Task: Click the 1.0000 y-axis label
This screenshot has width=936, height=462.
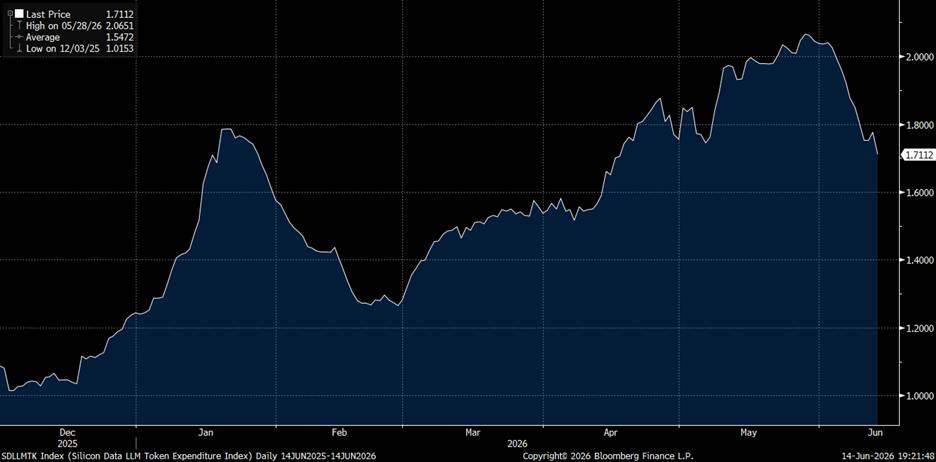Action: tap(920, 396)
